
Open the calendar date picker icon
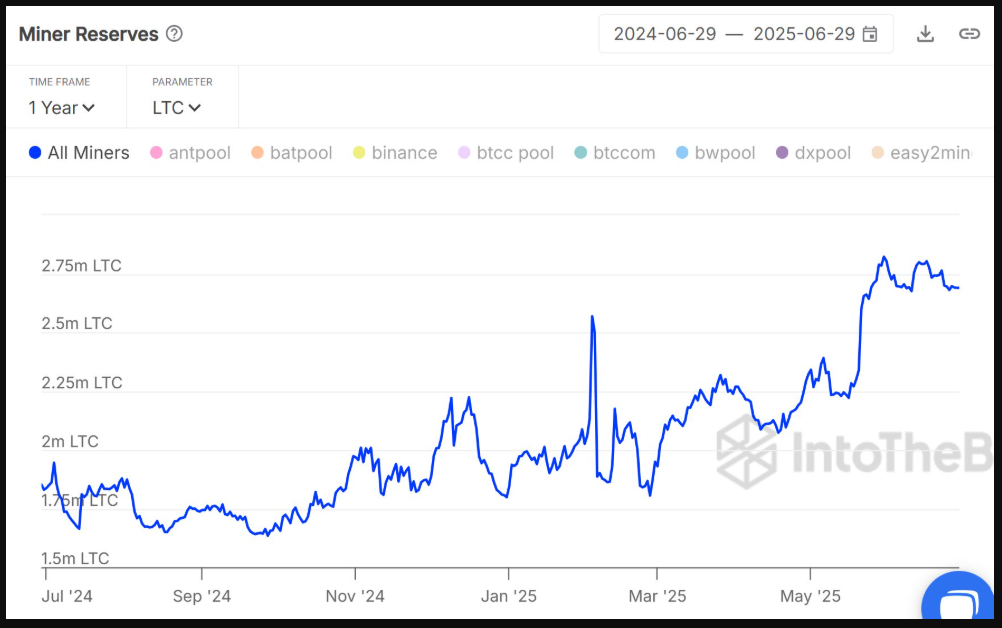pos(870,34)
